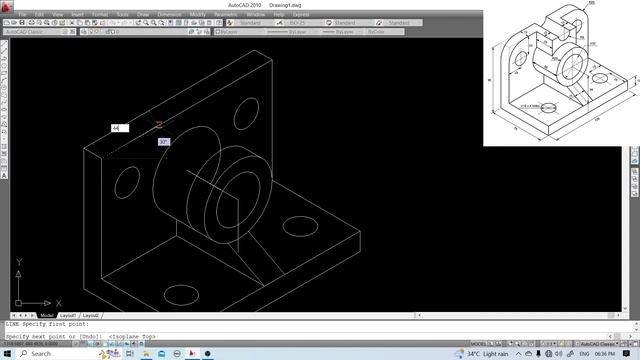Open the Draw menu

(143, 14)
